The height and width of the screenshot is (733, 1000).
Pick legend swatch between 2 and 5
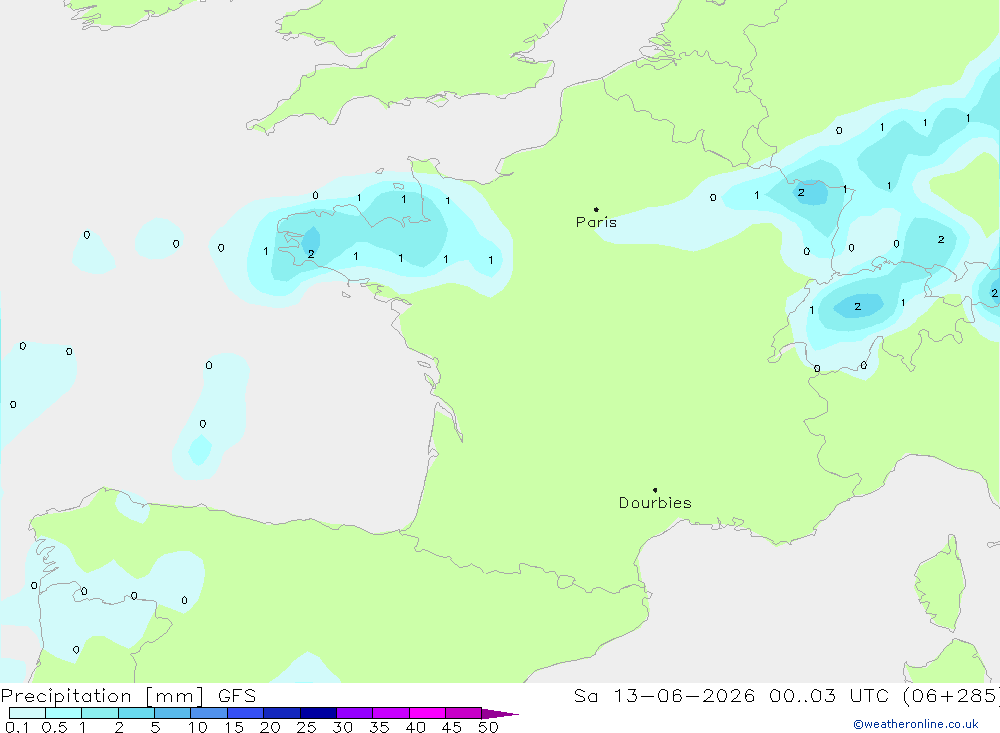(x=136, y=713)
